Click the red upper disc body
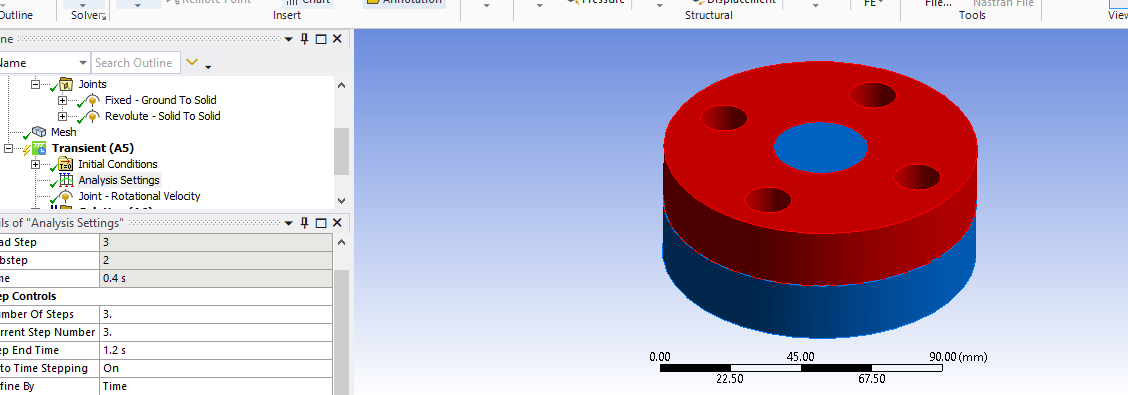 tap(820, 180)
